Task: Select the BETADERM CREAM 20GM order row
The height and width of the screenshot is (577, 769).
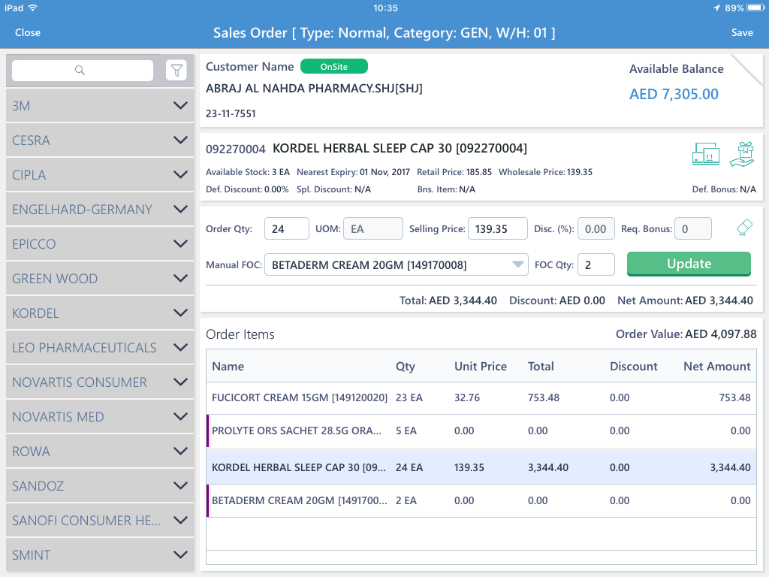Action: [481, 501]
